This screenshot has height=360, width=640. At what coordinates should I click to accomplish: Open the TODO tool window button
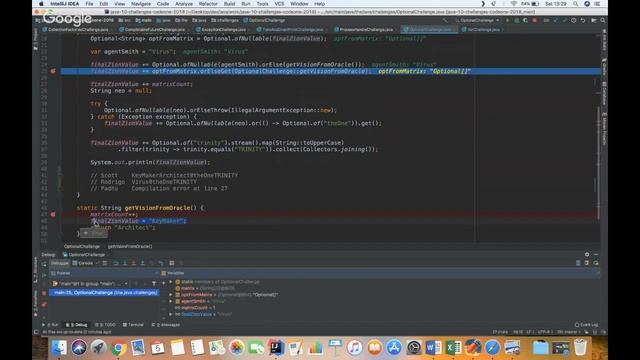click(x=106, y=325)
